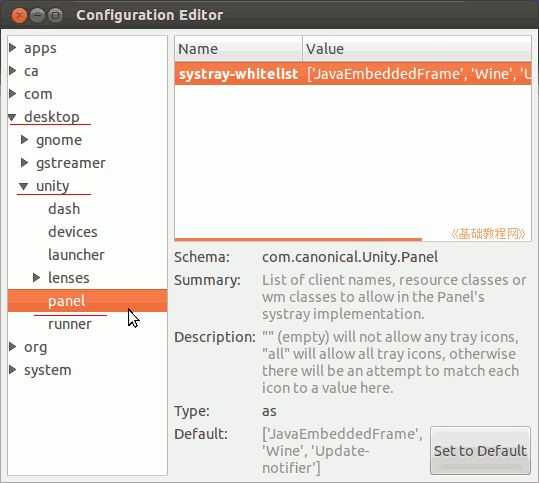Collapse the unity tree node

pyautogui.click(x=23, y=186)
